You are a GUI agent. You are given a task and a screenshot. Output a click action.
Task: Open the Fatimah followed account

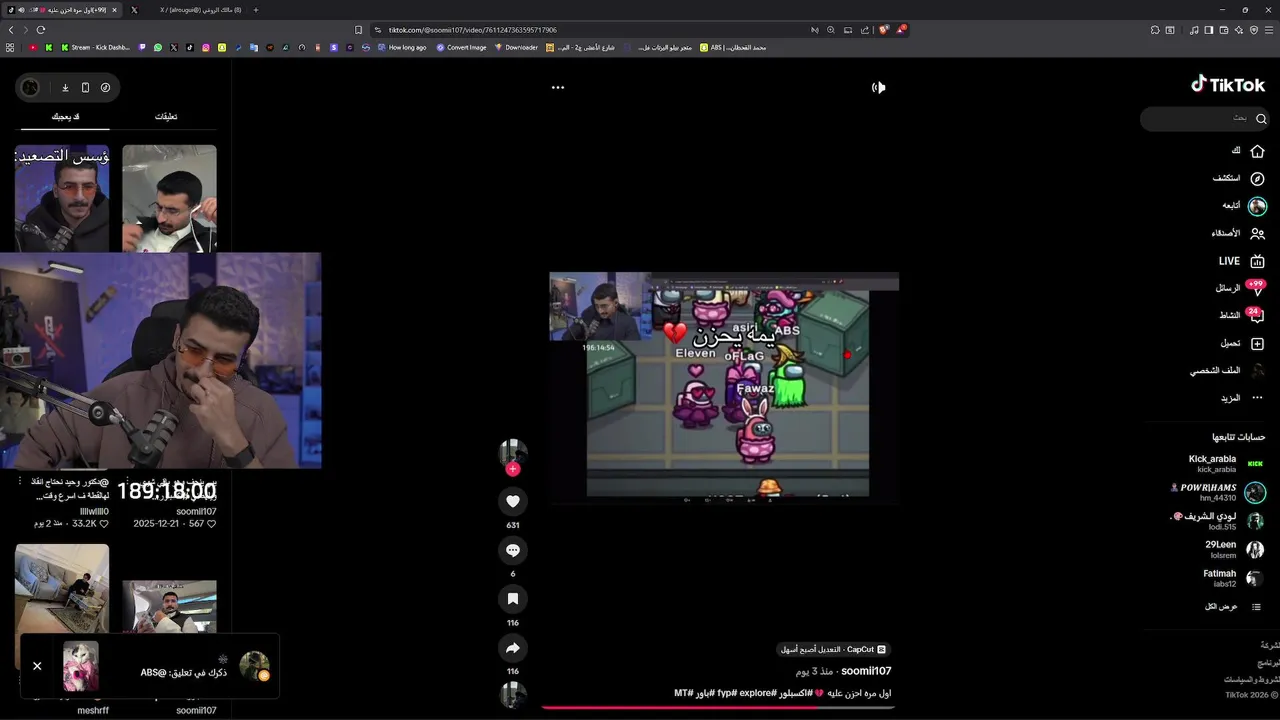(1233, 578)
